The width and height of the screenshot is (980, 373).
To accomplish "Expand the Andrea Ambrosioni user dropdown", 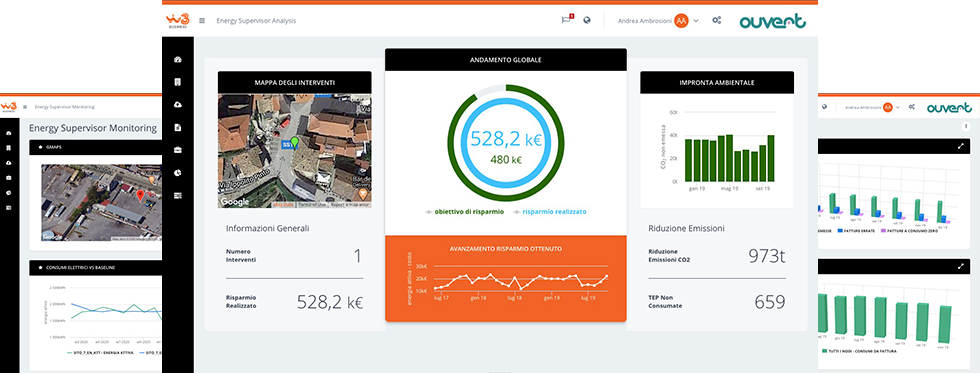I will (696, 21).
